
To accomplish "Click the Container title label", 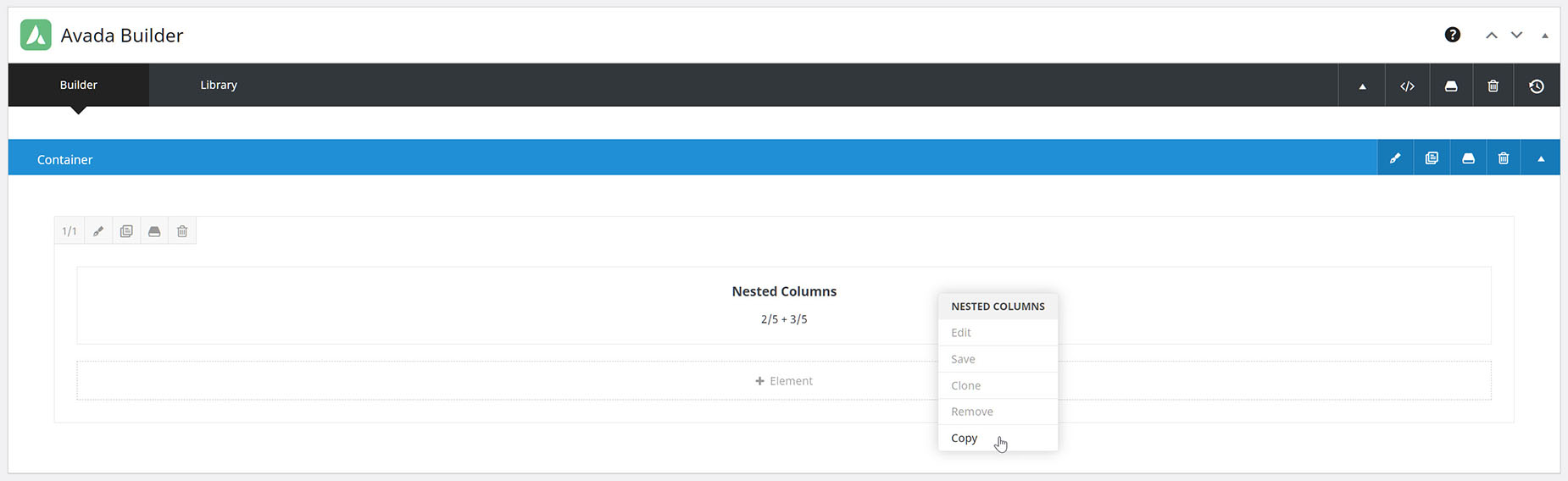I will point(65,159).
